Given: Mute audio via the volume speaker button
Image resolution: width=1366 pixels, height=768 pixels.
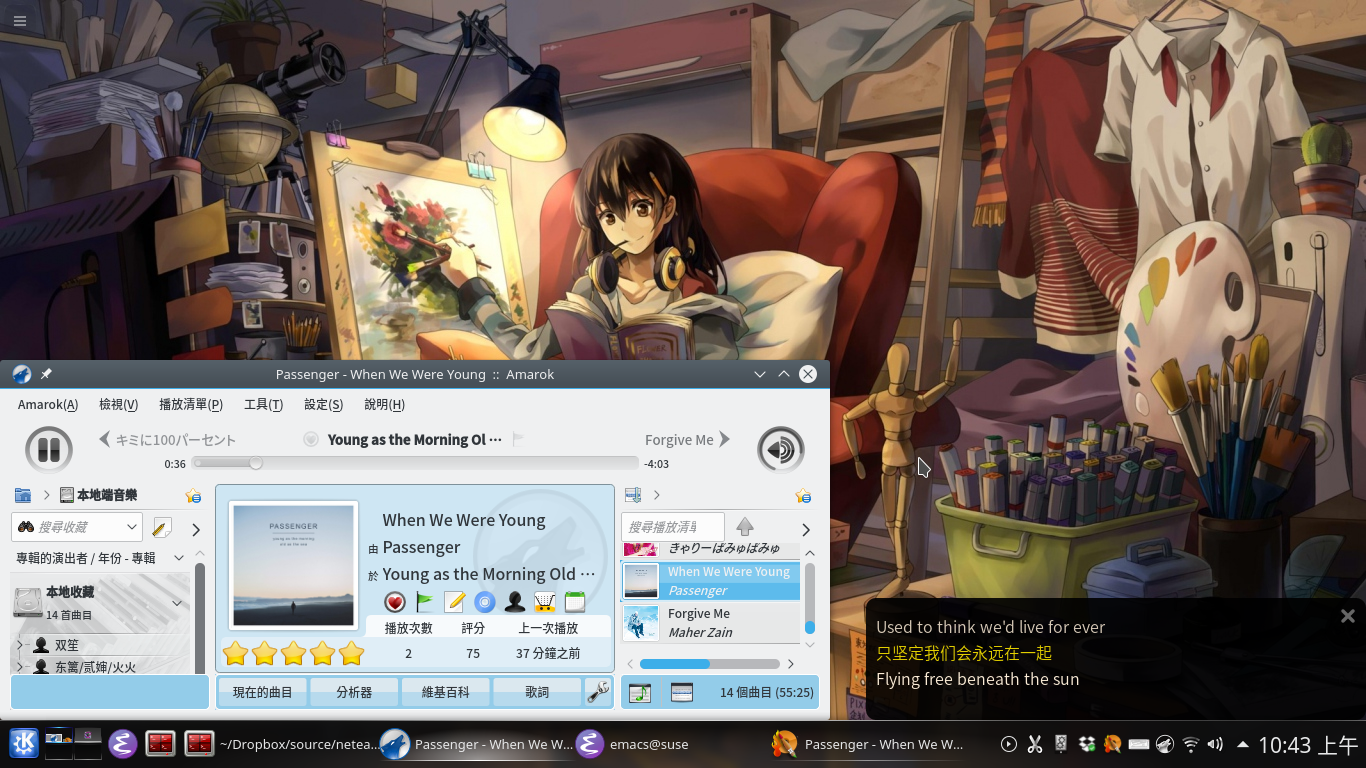Looking at the screenshot, I should [781, 450].
